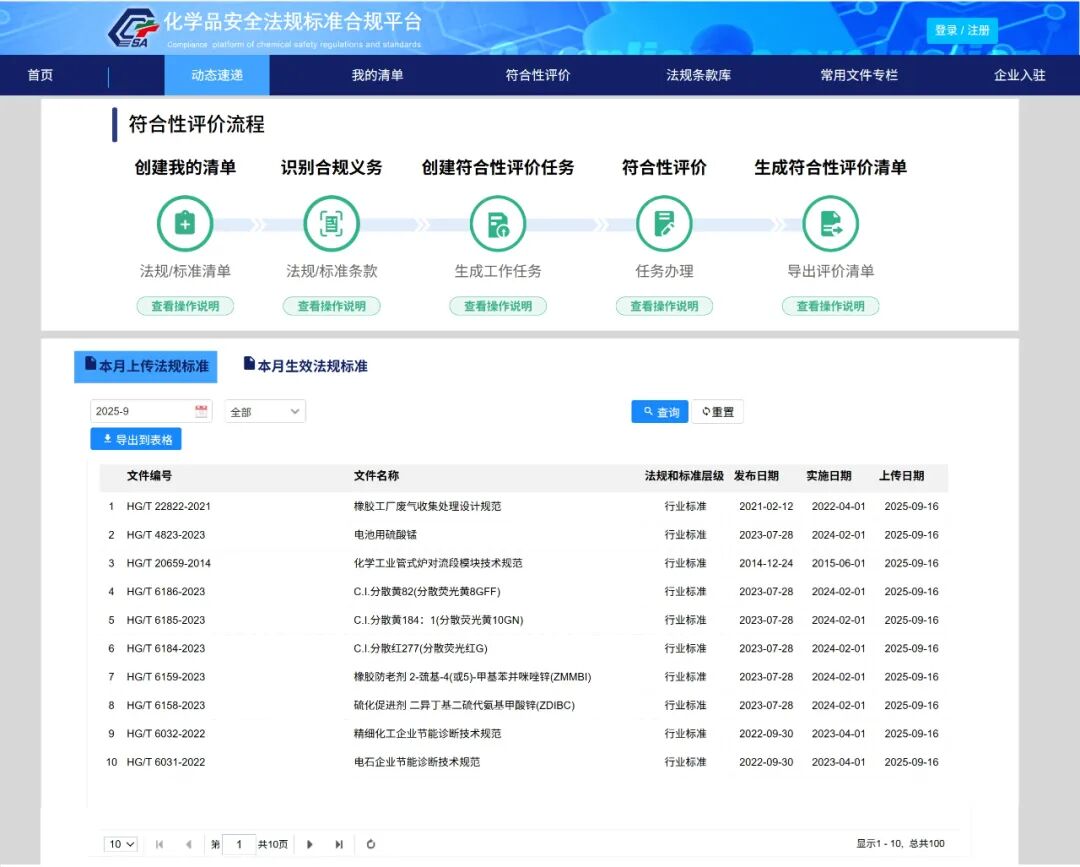This screenshot has width=1080, height=867.
Task: Click the next page arrow
Action: click(310, 844)
